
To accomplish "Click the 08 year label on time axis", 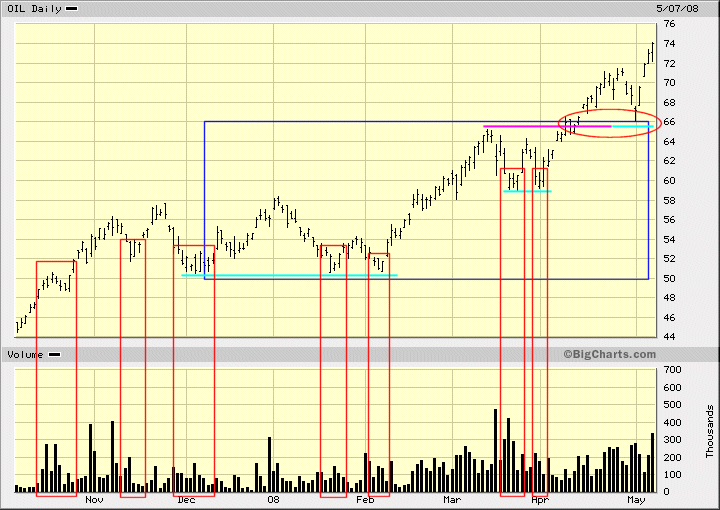I will [273, 499].
